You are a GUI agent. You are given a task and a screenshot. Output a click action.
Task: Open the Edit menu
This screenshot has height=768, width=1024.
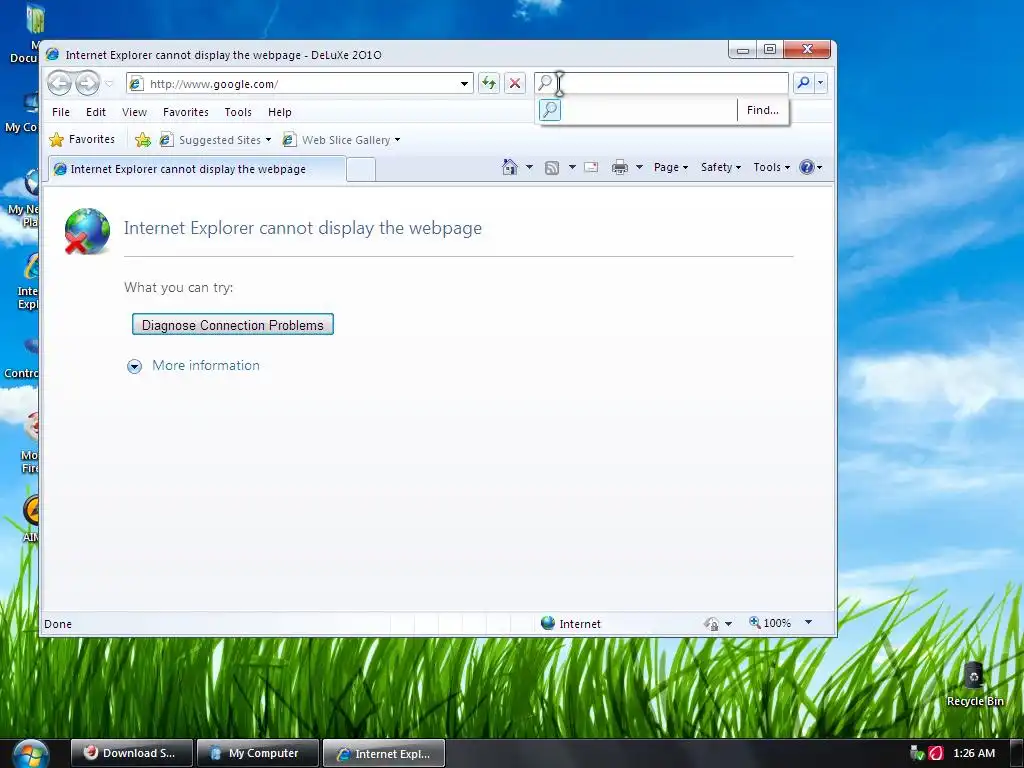(x=95, y=112)
